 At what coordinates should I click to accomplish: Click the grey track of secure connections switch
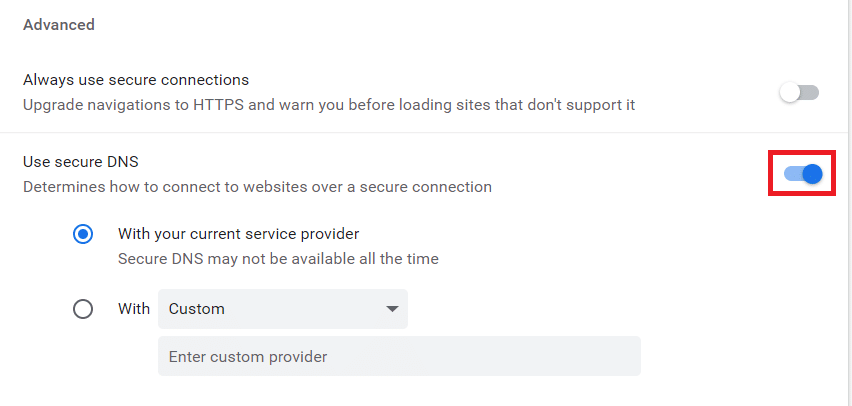pyautogui.click(x=810, y=92)
